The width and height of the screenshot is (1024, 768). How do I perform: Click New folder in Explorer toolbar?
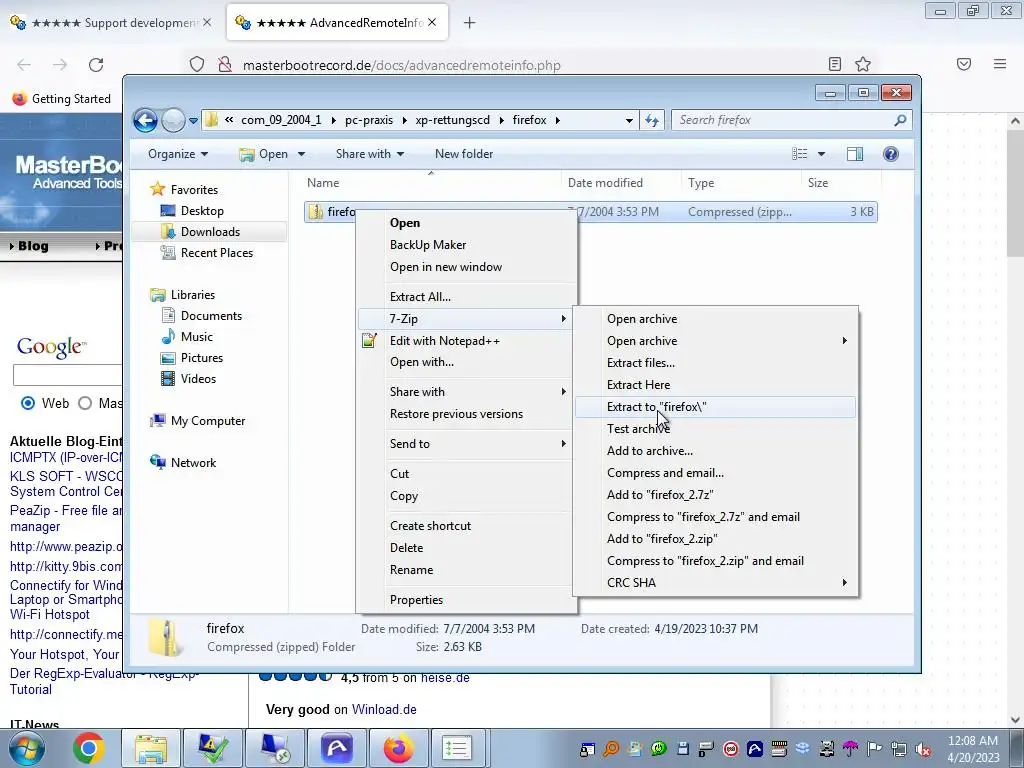464,154
